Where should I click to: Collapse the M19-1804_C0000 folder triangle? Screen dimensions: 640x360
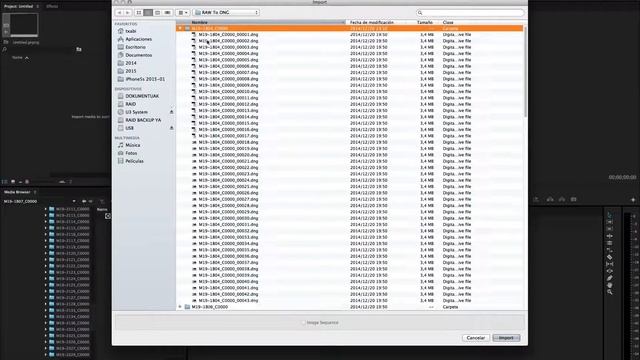tap(180, 29)
